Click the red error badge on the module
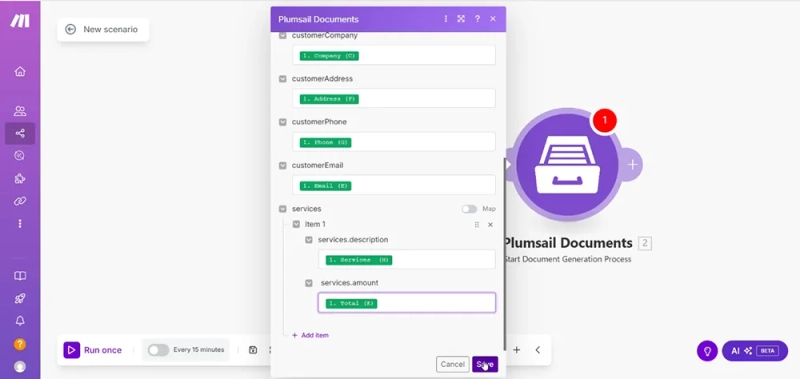This screenshot has width=800, height=379. tap(605, 120)
